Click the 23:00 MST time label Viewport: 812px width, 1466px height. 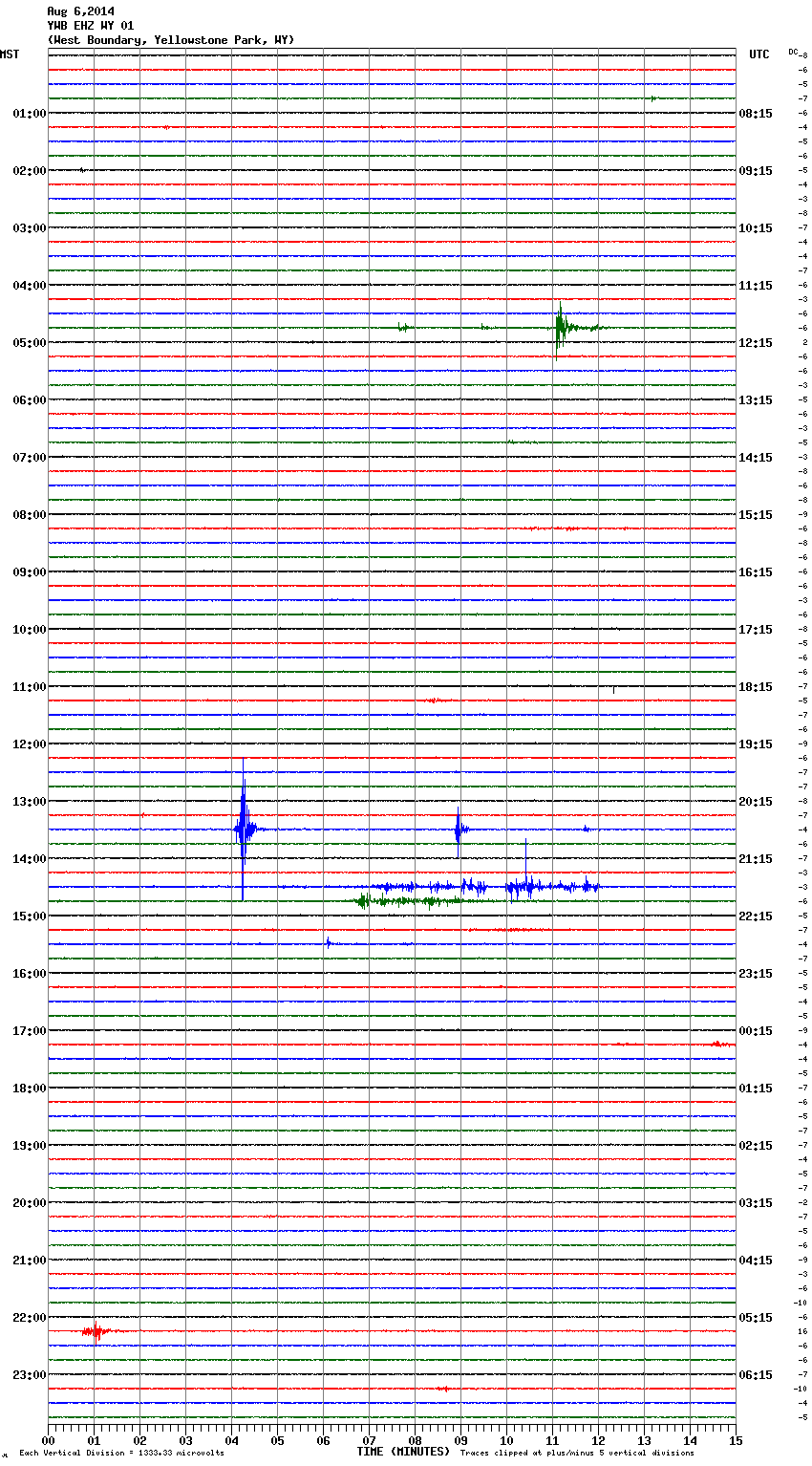click(30, 1374)
